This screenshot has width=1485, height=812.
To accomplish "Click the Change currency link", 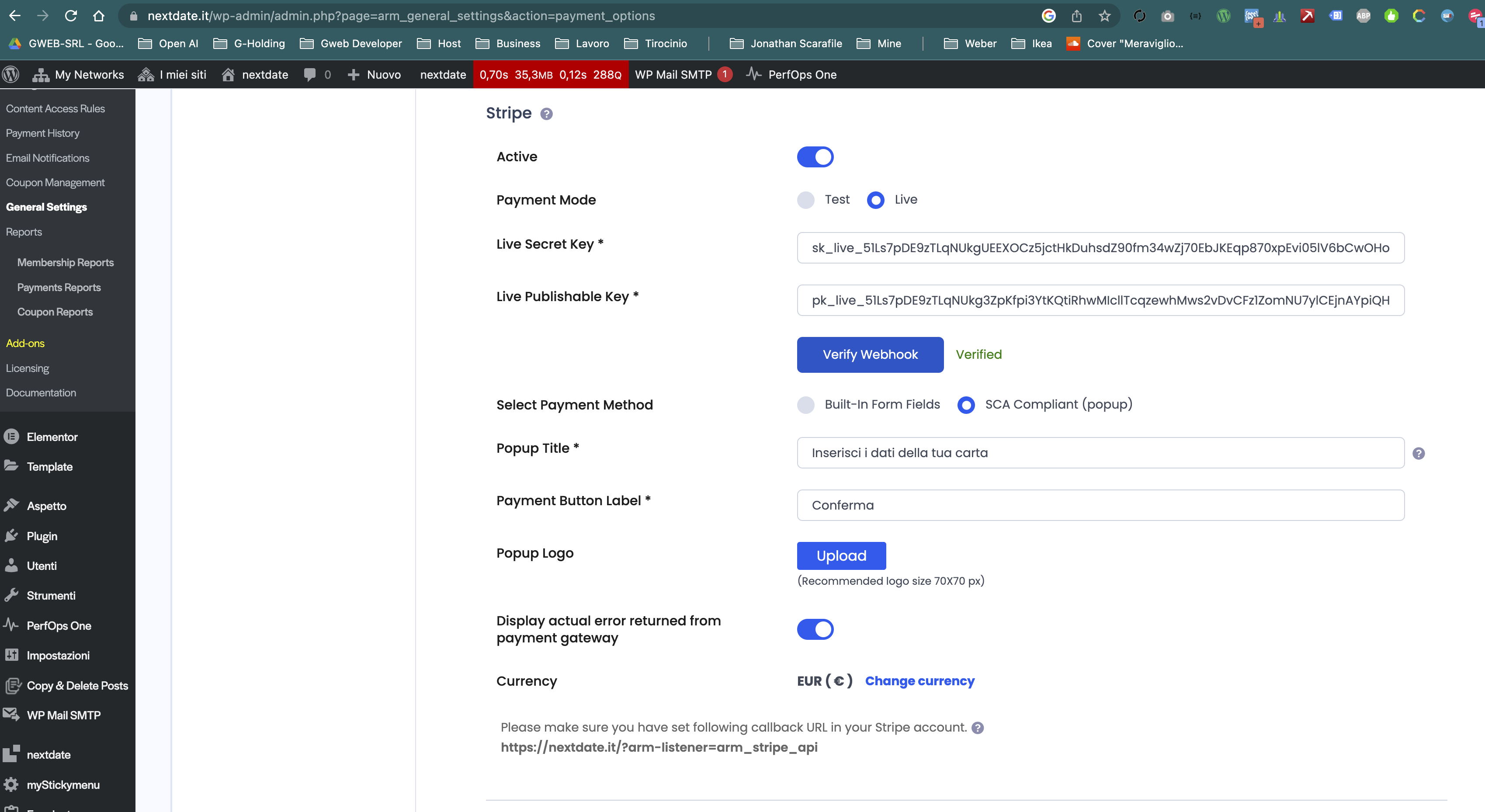I will [919, 680].
